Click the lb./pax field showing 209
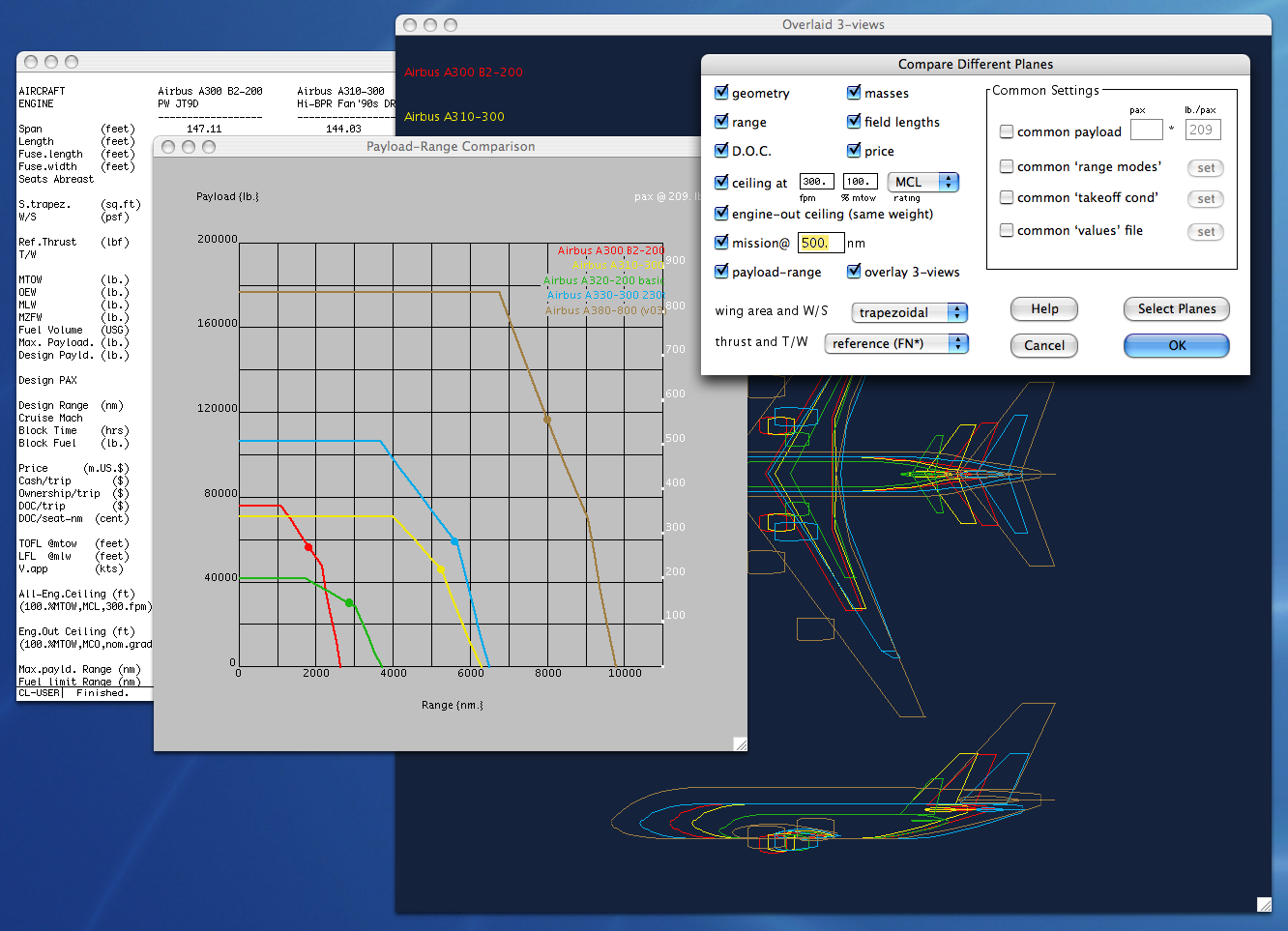Viewport: 1288px width, 931px height. tap(1203, 130)
